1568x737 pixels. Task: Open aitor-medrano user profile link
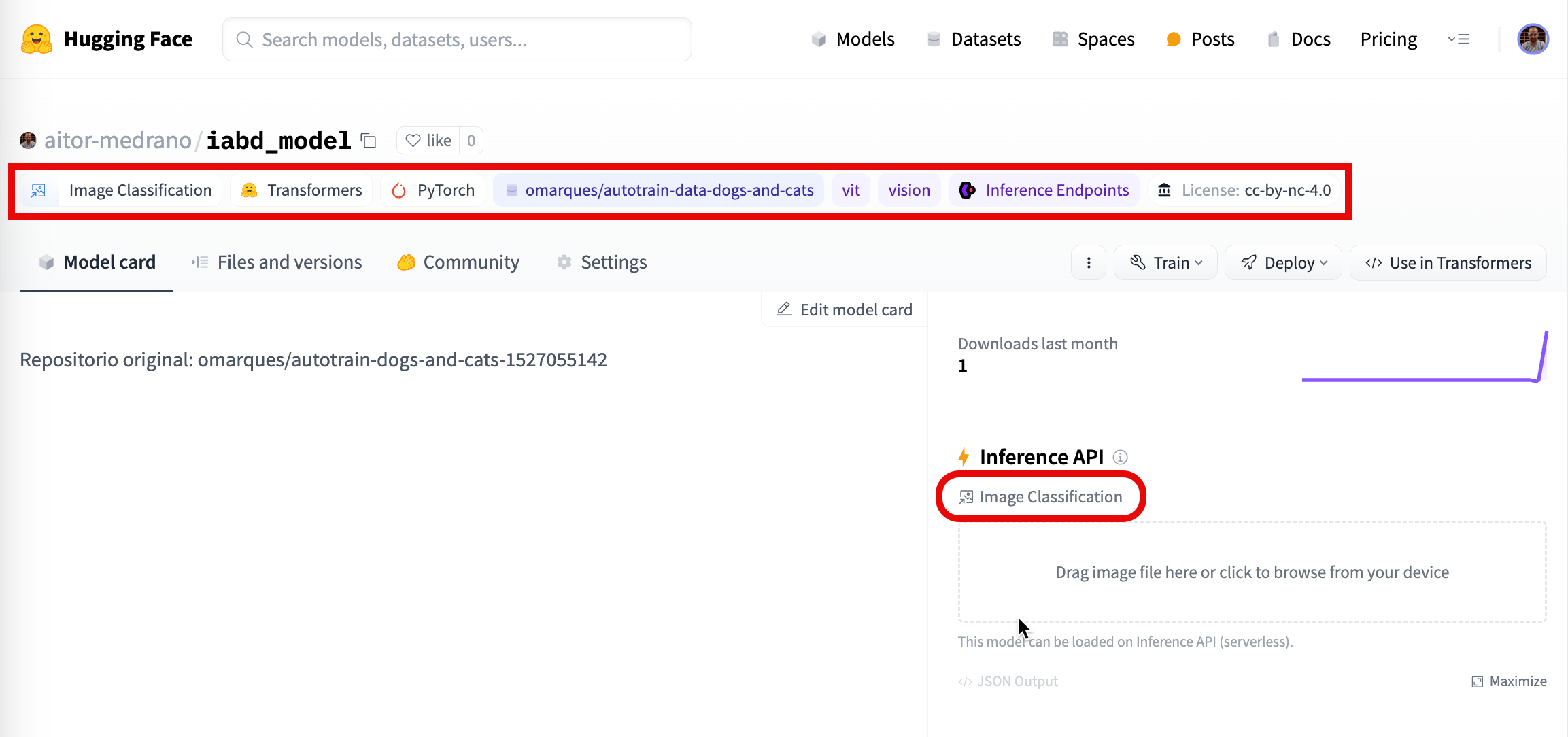[118, 140]
